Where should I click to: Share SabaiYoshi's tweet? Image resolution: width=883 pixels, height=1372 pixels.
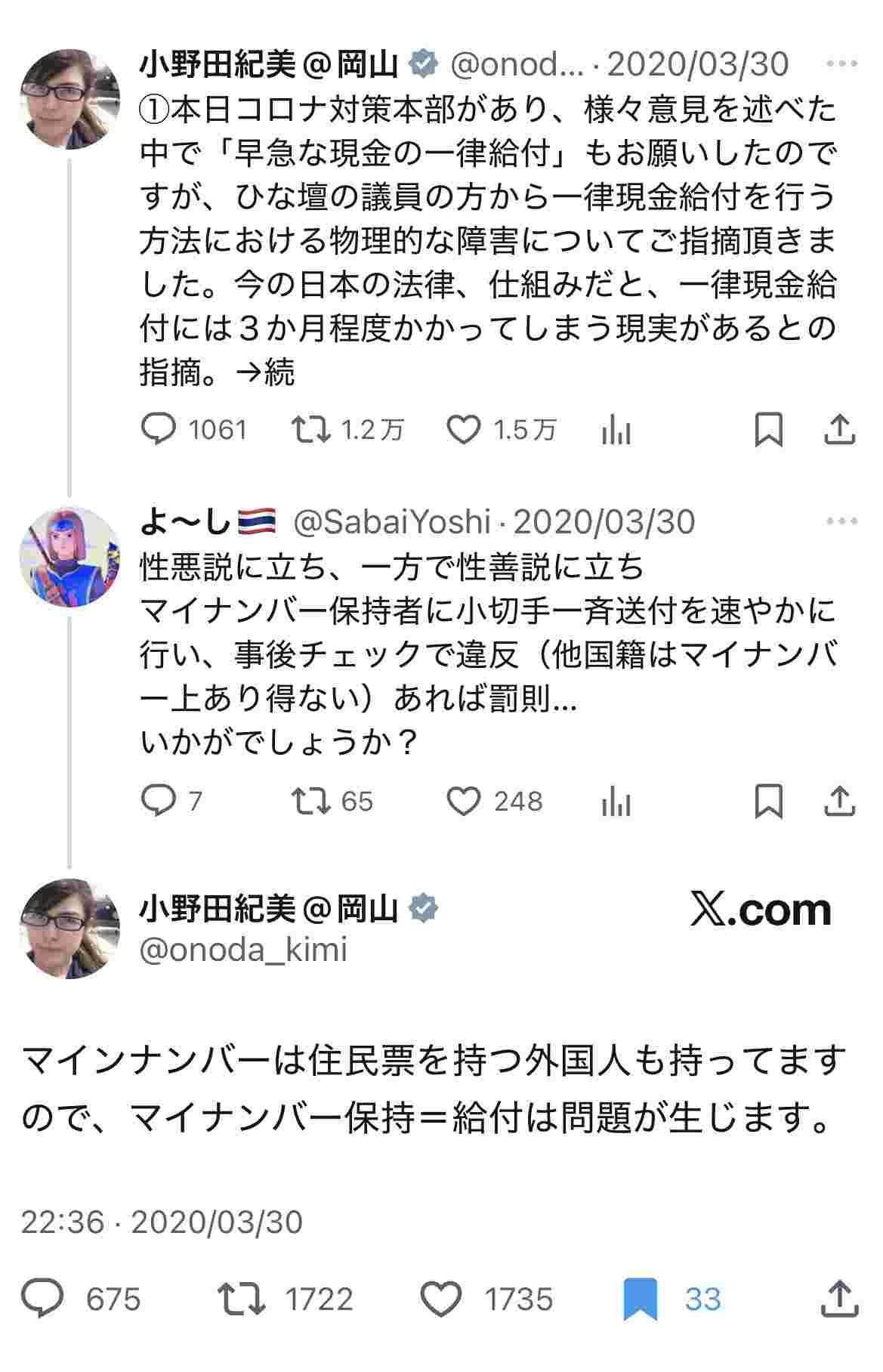click(838, 801)
